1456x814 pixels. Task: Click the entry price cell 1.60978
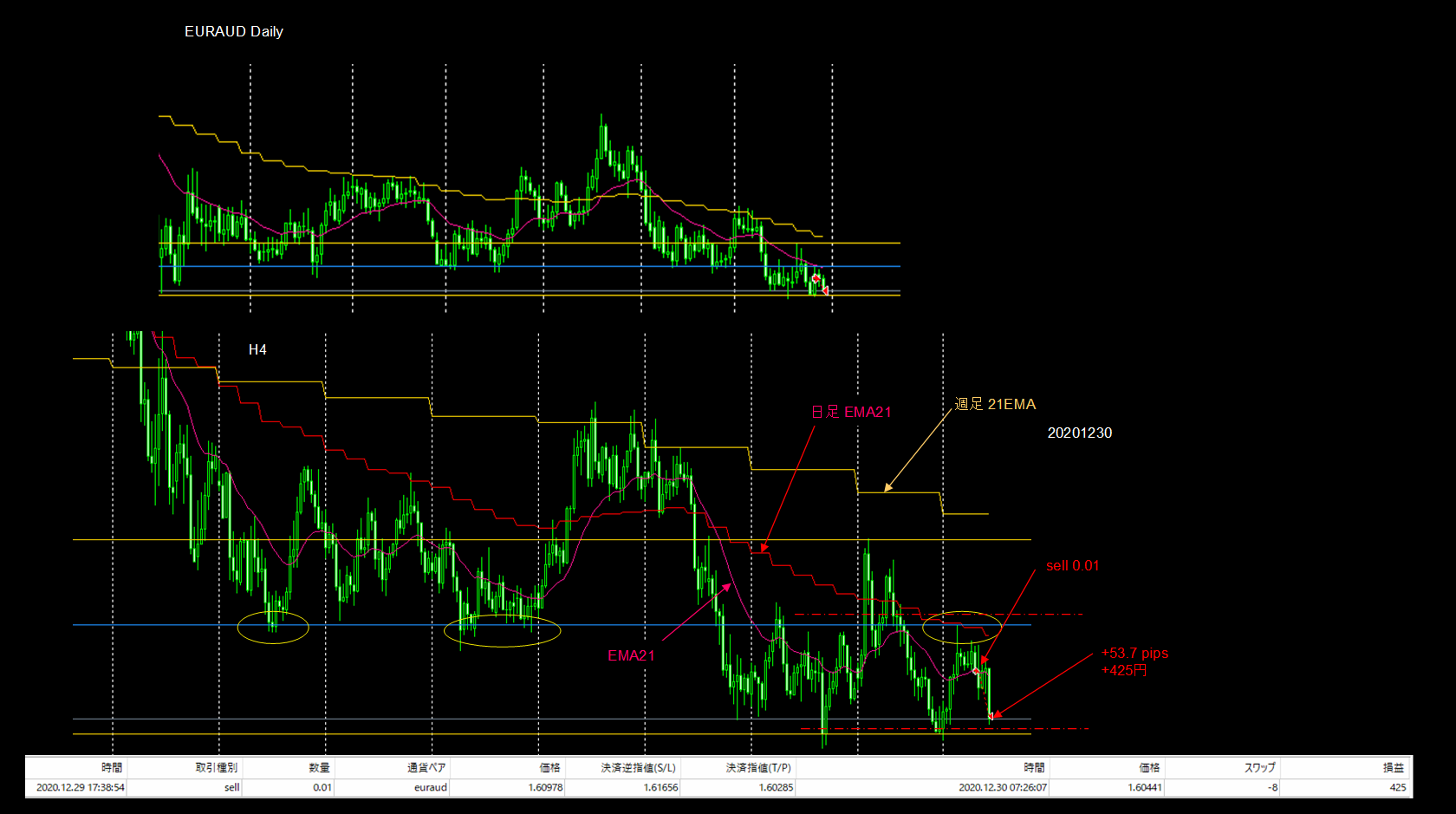pyautogui.click(x=545, y=787)
